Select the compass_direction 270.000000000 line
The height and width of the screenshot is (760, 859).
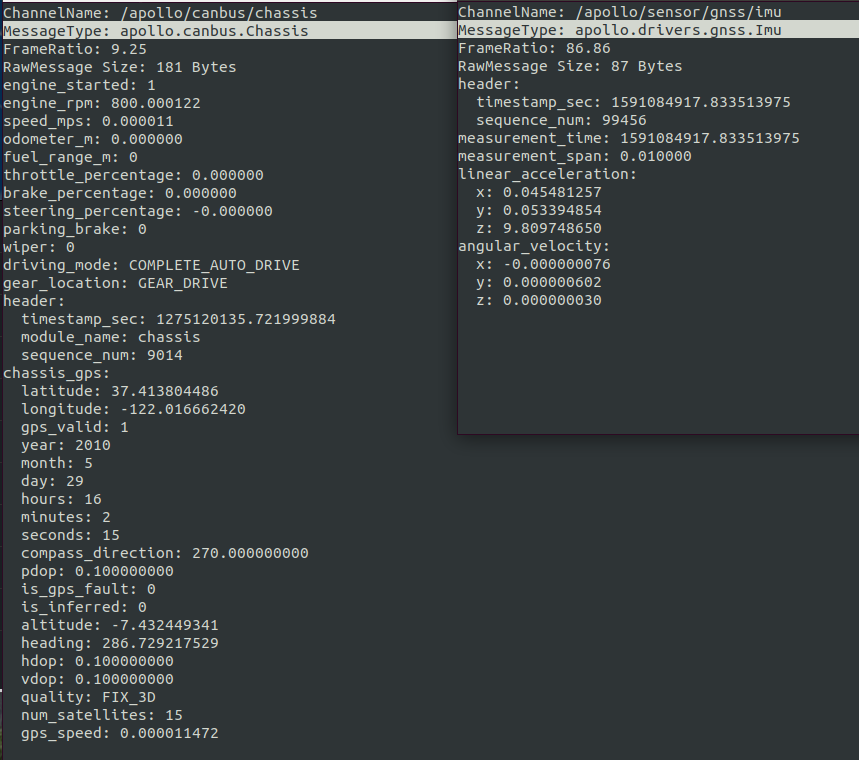tap(165, 553)
